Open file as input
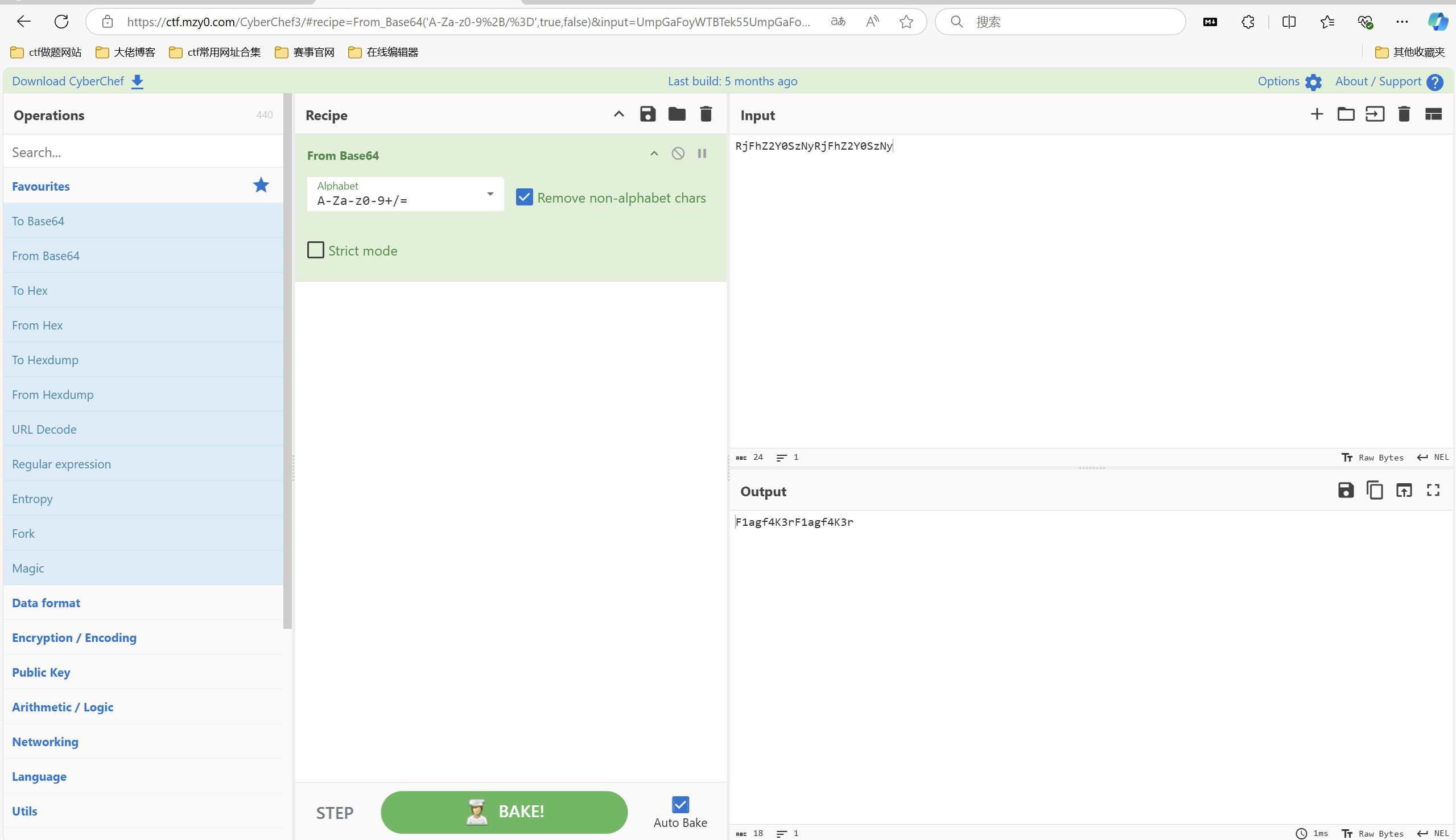The image size is (1456, 840). pos(1375,114)
